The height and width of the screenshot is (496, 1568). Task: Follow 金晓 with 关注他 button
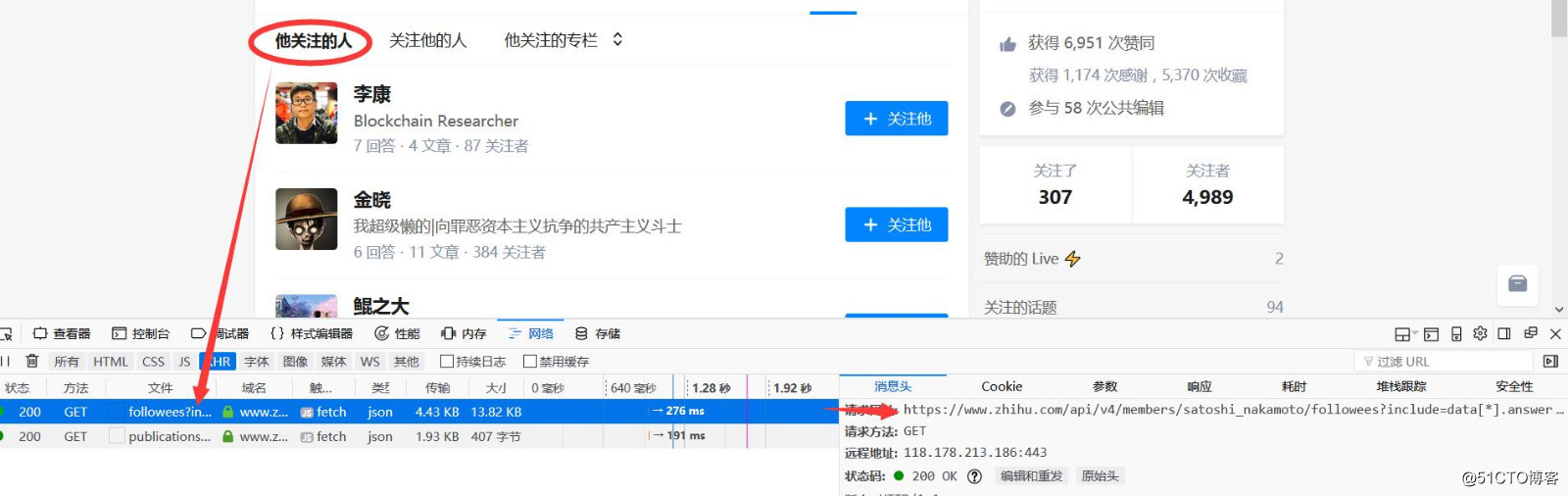point(897,224)
